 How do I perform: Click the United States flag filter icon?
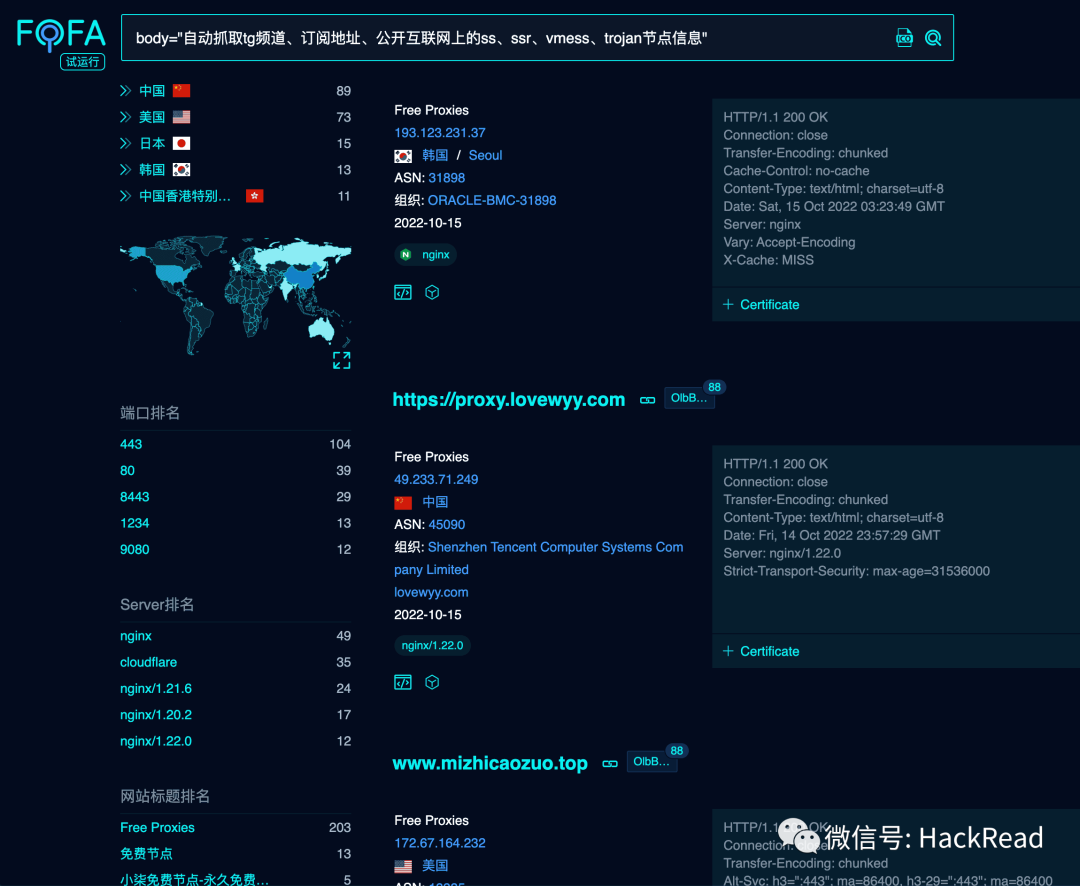(181, 117)
